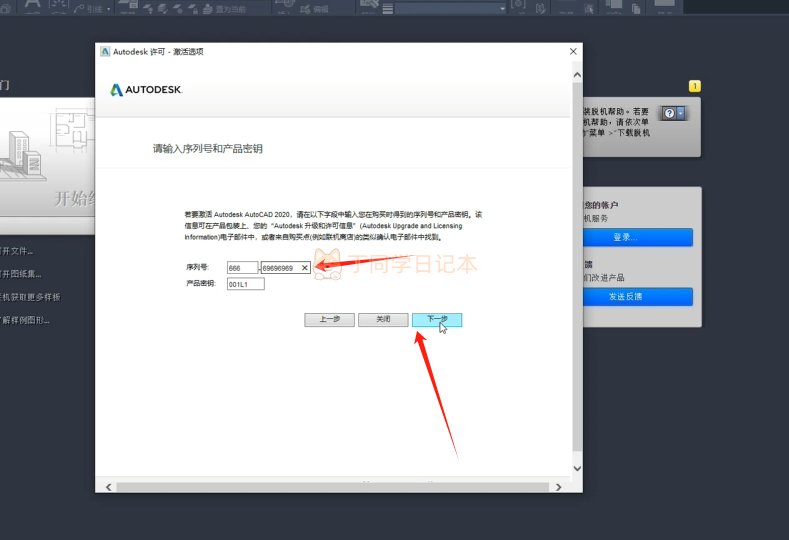789x540 pixels.
Task: Click the 发送反馈 button in AutoCAD start page
Action: click(x=638, y=296)
